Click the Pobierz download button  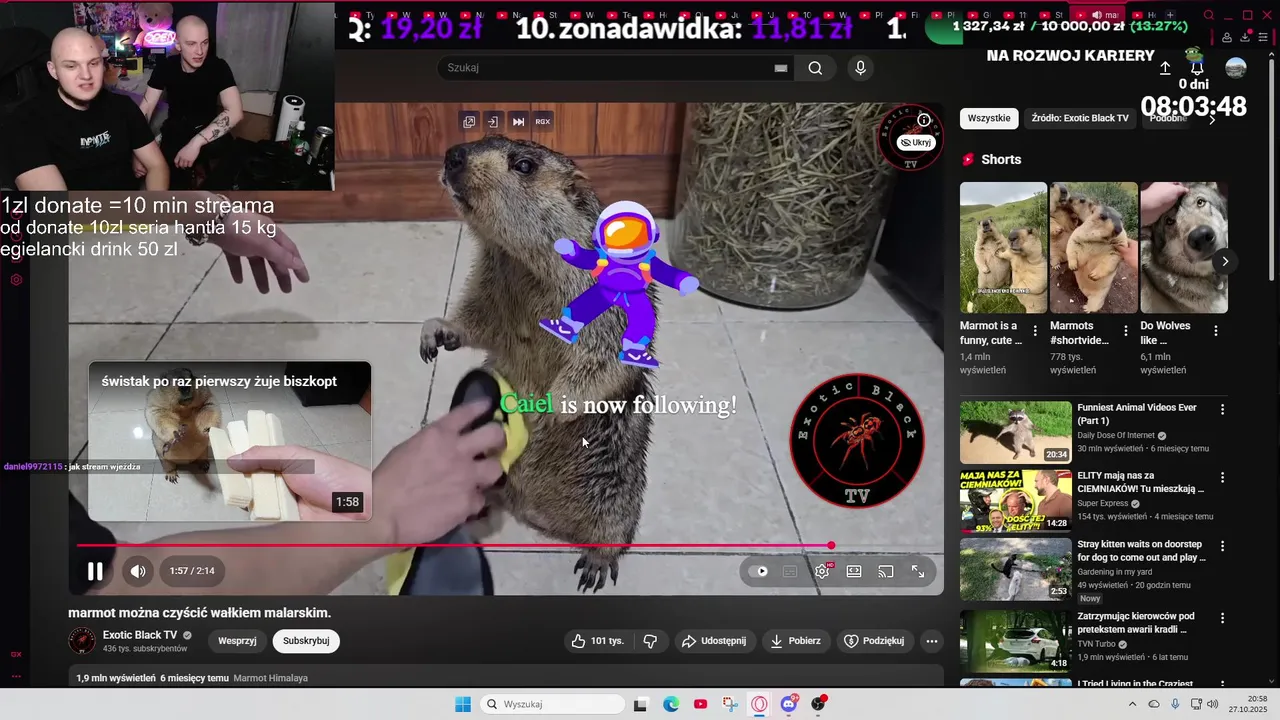tap(795, 641)
